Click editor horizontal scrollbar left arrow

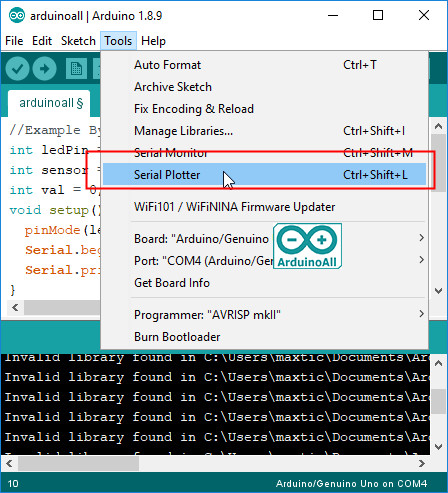point(15,307)
